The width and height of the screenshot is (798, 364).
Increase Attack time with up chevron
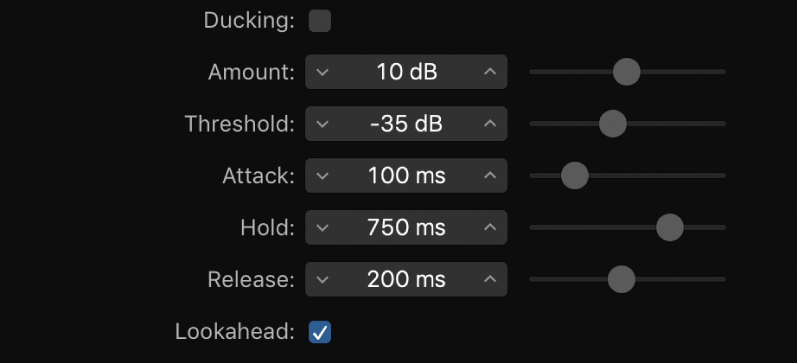point(490,176)
